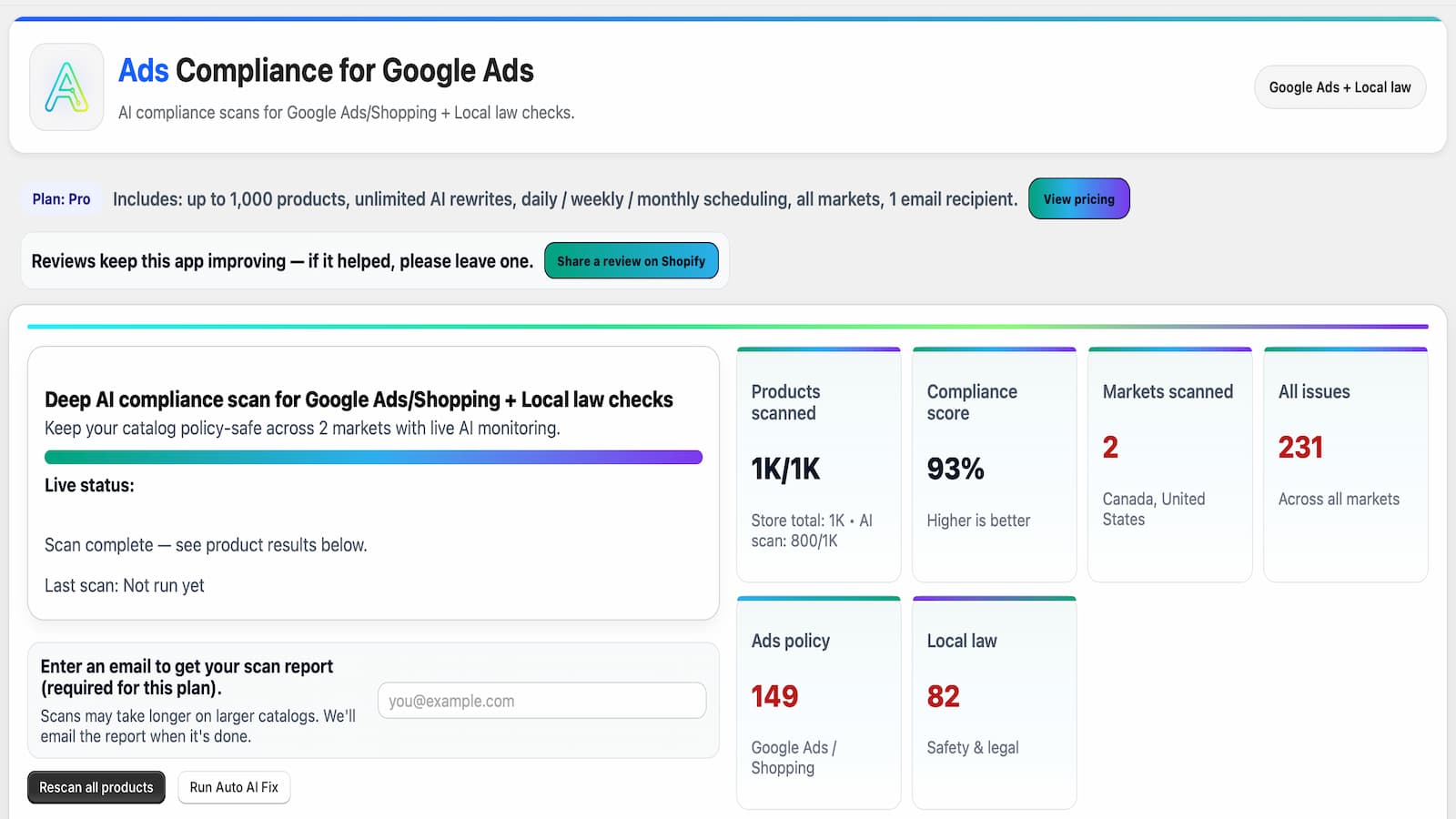Click the "Plan: Pro" badge

(61, 199)
